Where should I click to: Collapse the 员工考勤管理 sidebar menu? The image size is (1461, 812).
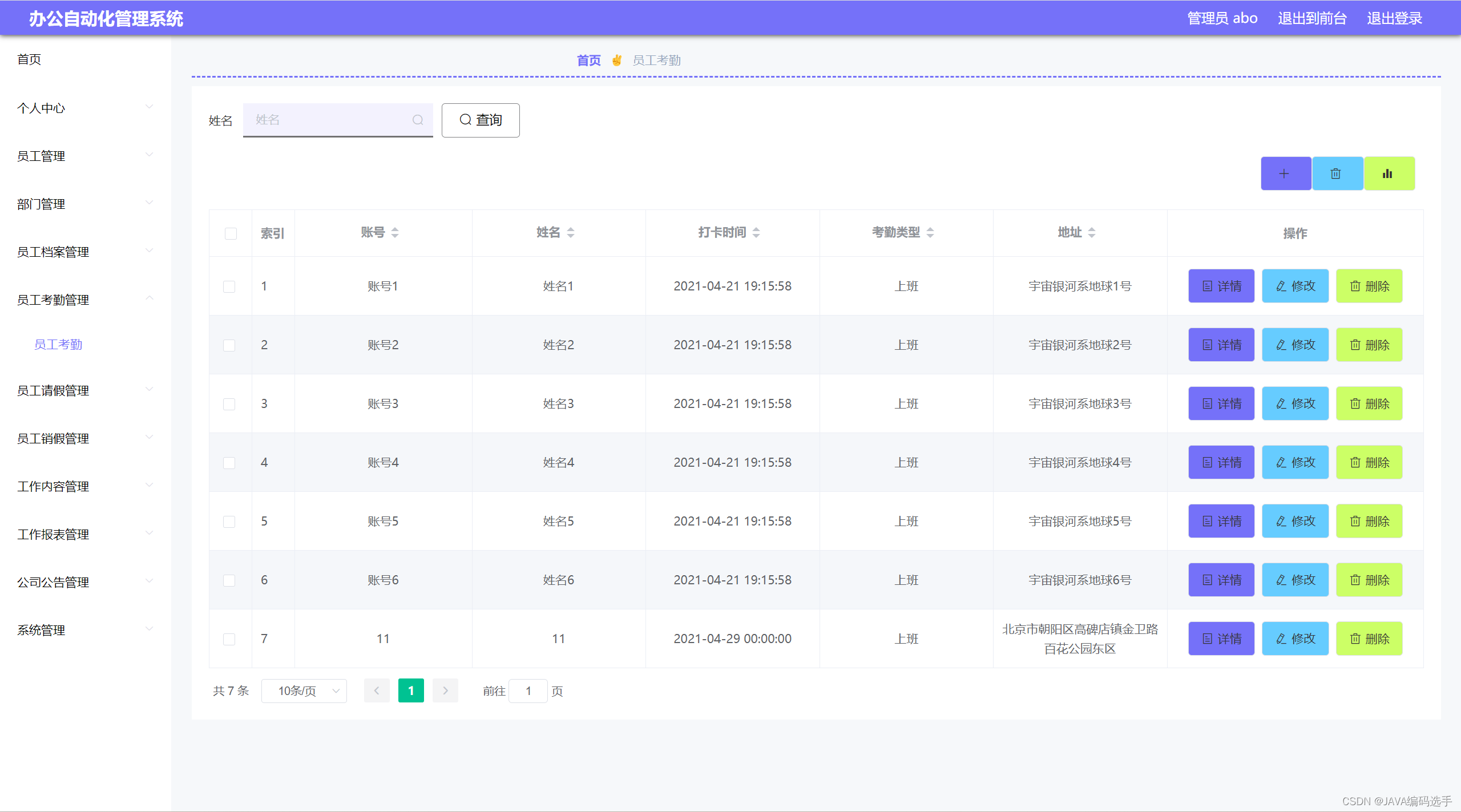coord(86,300)
